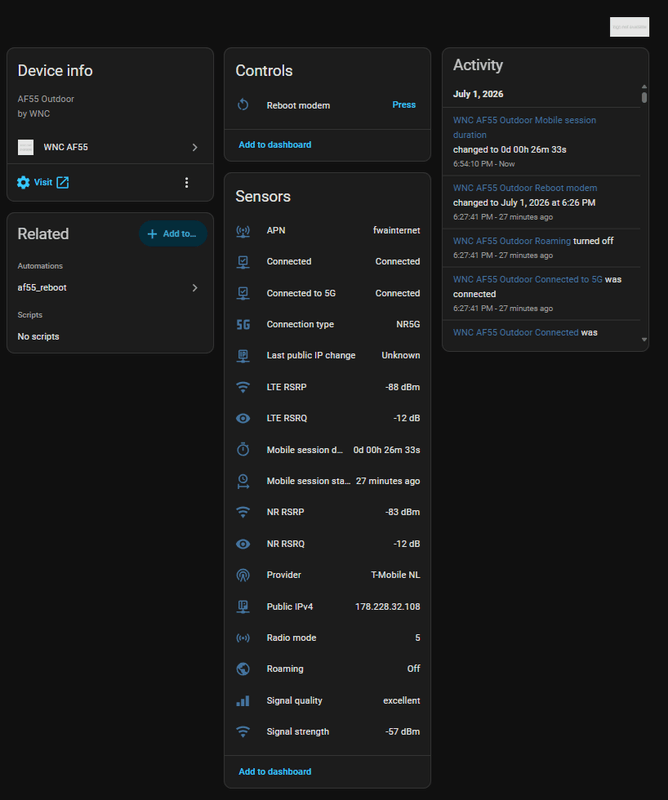Screen dimensions: 668x800
Task: Open the three-dot device menu
Action: [x=186, y=183]
